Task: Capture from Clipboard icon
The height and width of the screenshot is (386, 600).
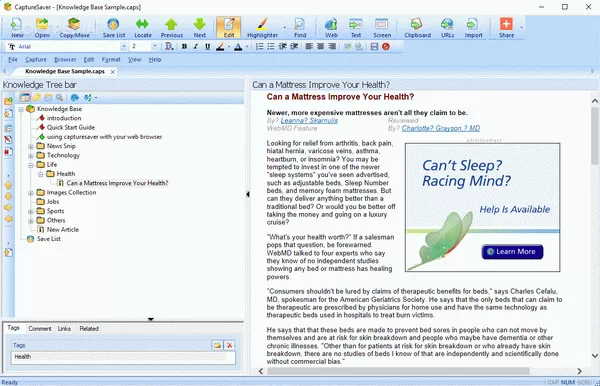Action: point(417,28)
